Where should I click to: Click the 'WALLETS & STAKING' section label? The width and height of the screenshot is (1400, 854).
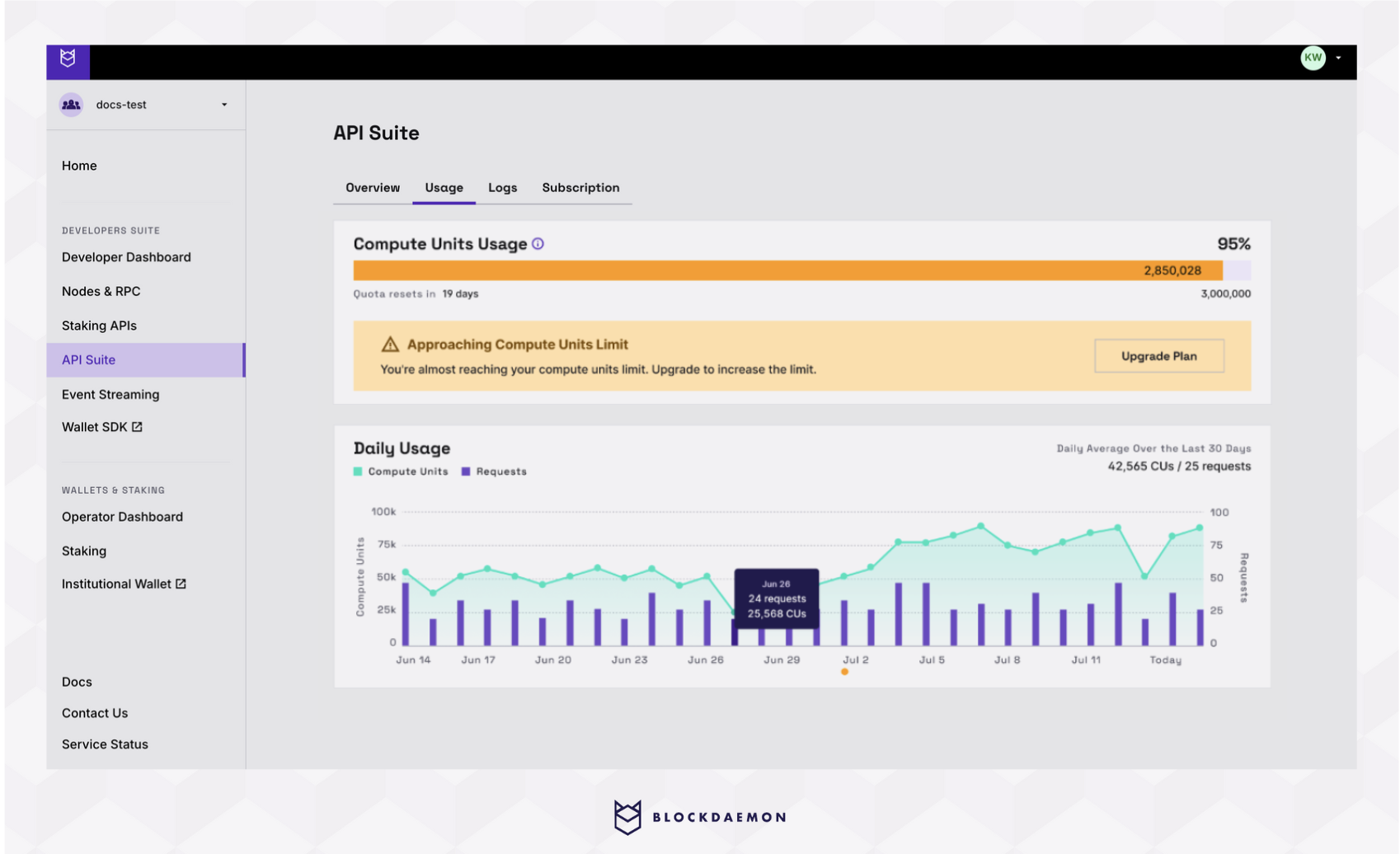point(113,490)
